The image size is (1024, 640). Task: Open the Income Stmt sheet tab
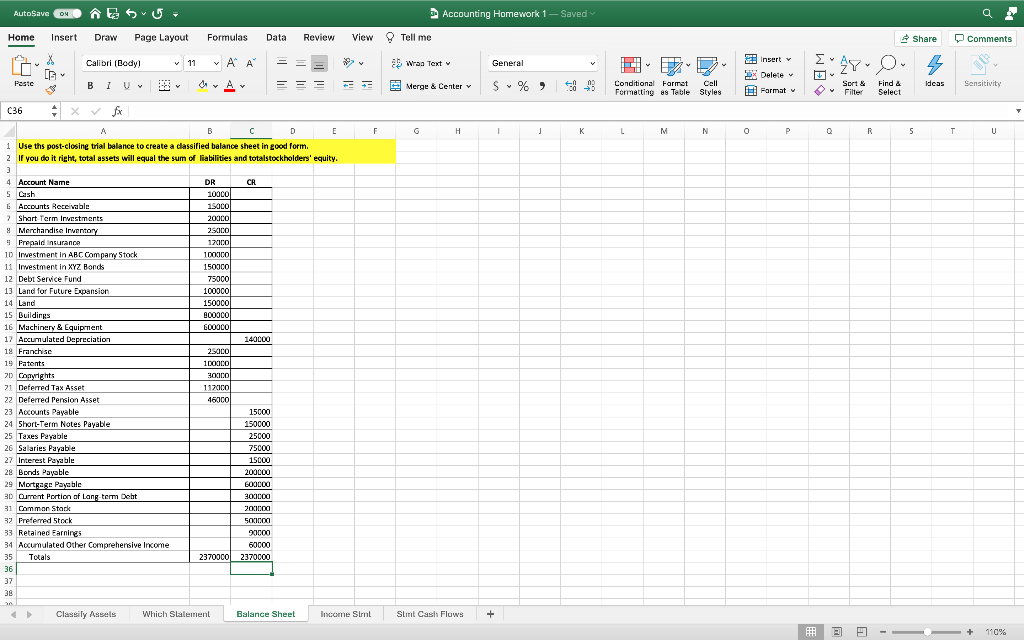pos(346,614)
